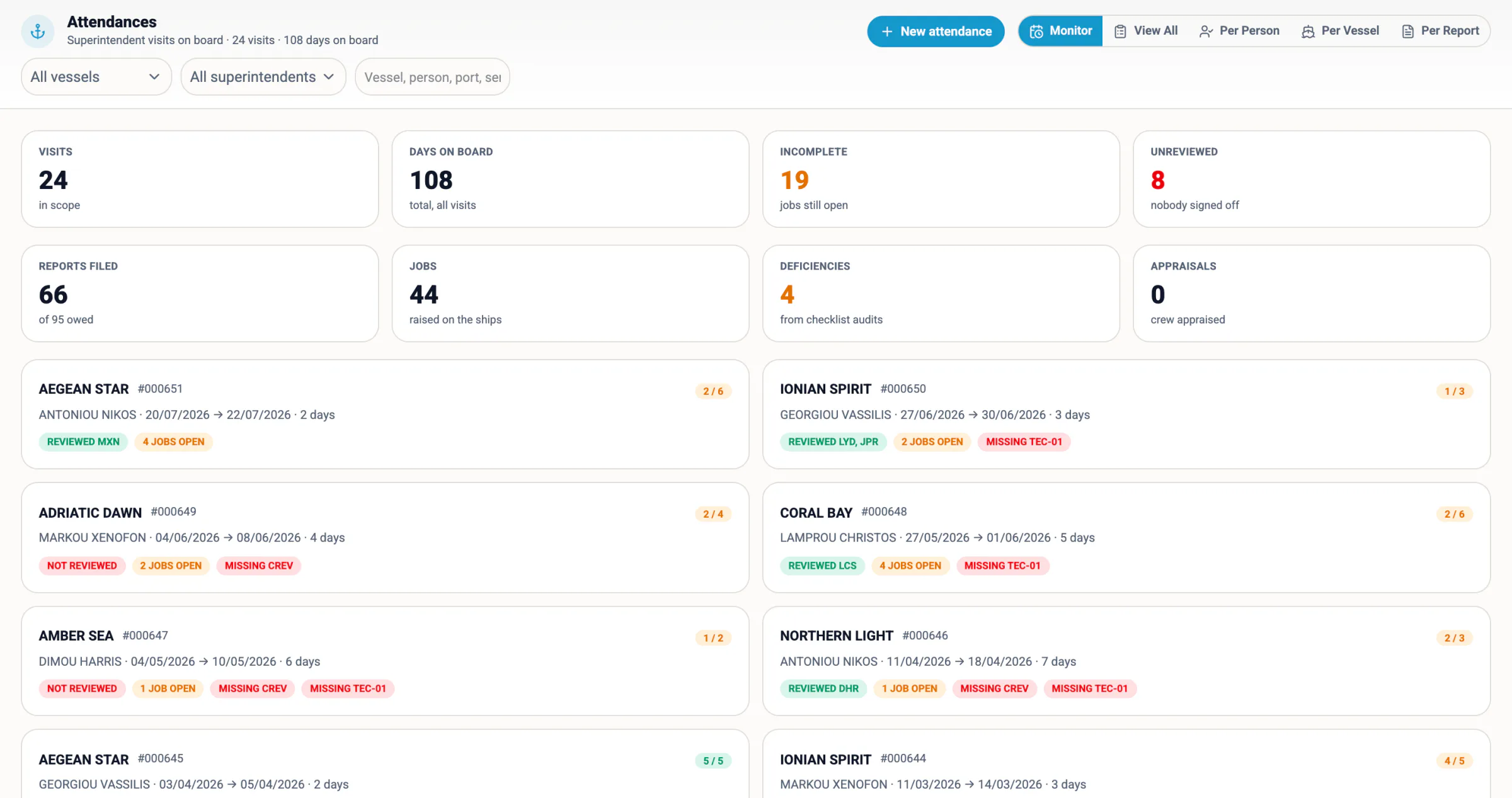This screenshot has height=798, width=1512.
Task: Expand the All superintendents filter
Action: point(263,77)
